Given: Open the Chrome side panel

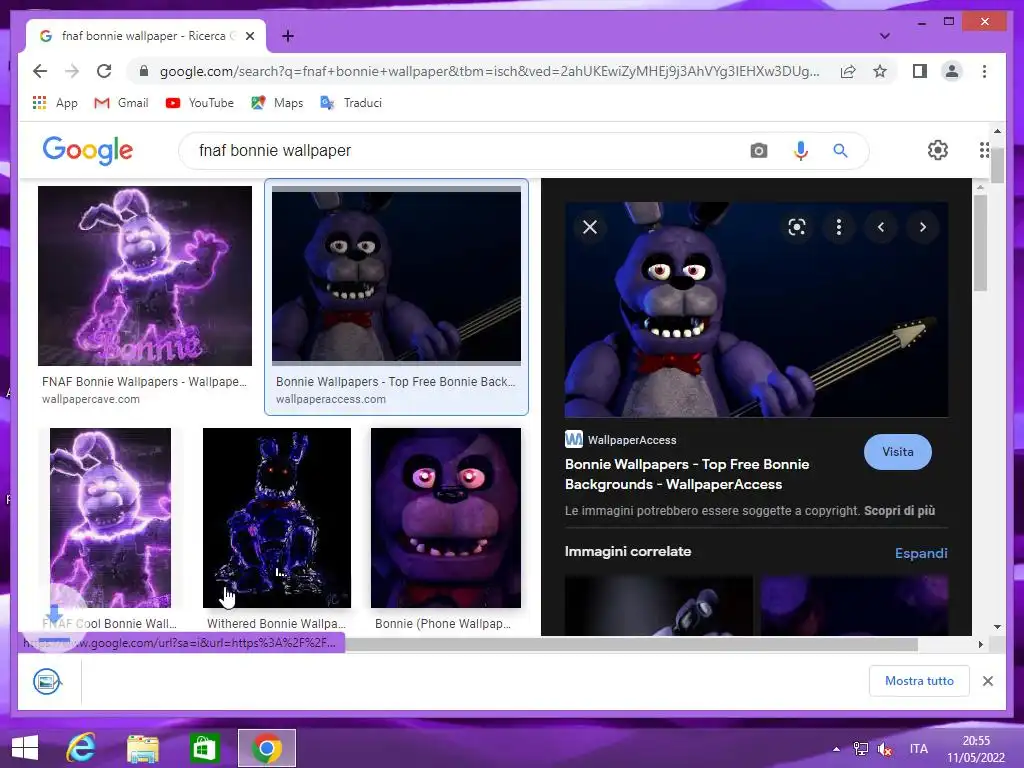Looking at the screenshot, I should pyautogui.click(x=920, y=71).
